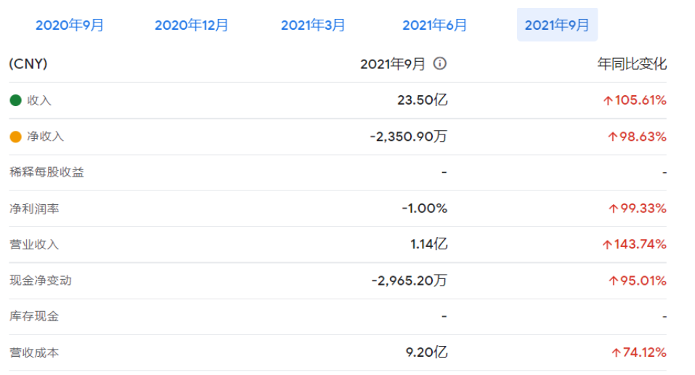Select the 营收成本 row label

coord(34,353)
